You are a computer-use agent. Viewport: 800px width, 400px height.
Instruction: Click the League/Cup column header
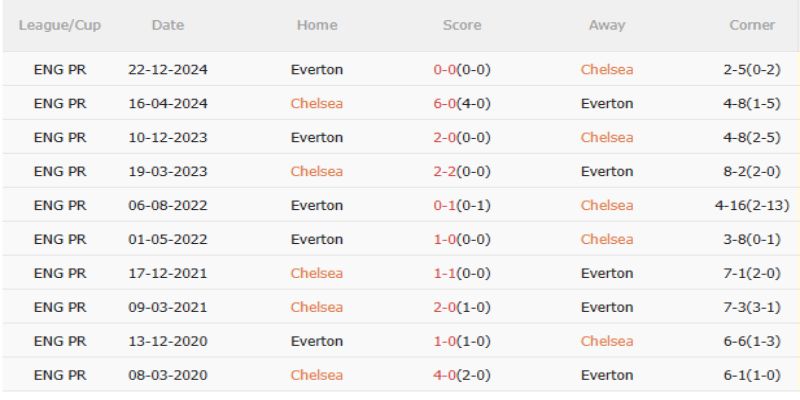pyautogui.click(x=60, y=25)
